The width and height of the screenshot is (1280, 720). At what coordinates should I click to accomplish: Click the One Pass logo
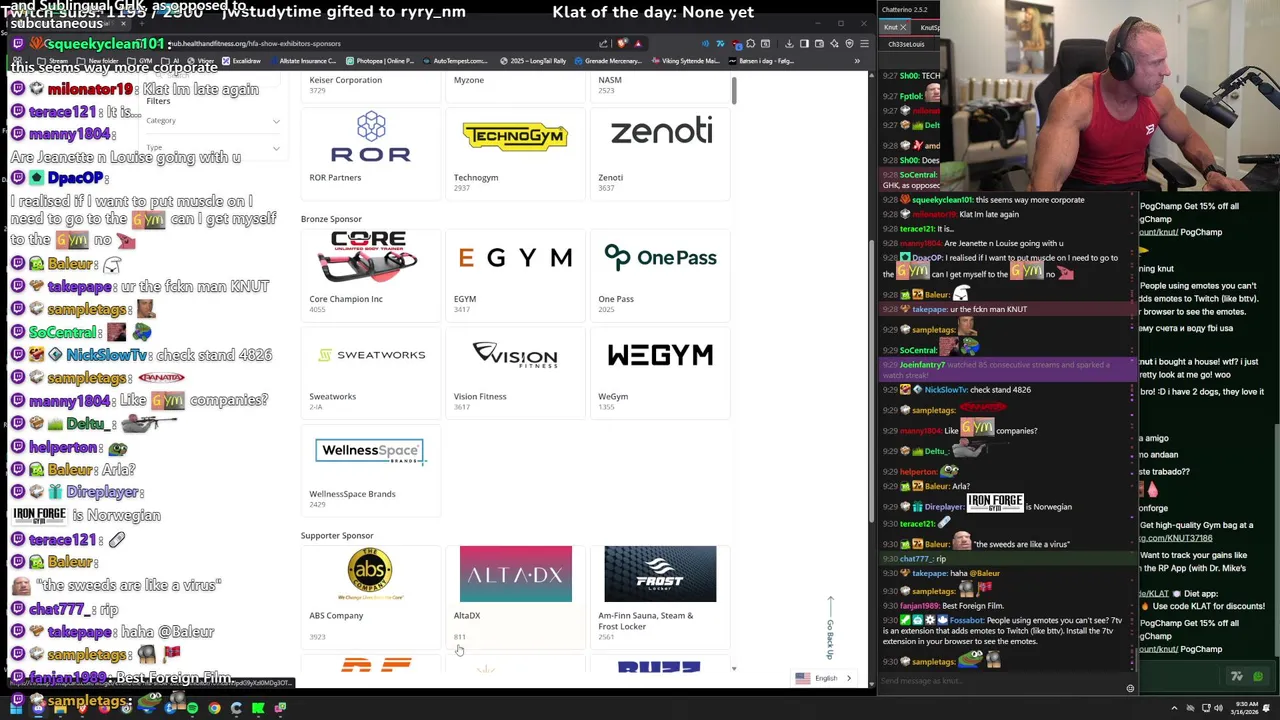(x=660, y=258)
